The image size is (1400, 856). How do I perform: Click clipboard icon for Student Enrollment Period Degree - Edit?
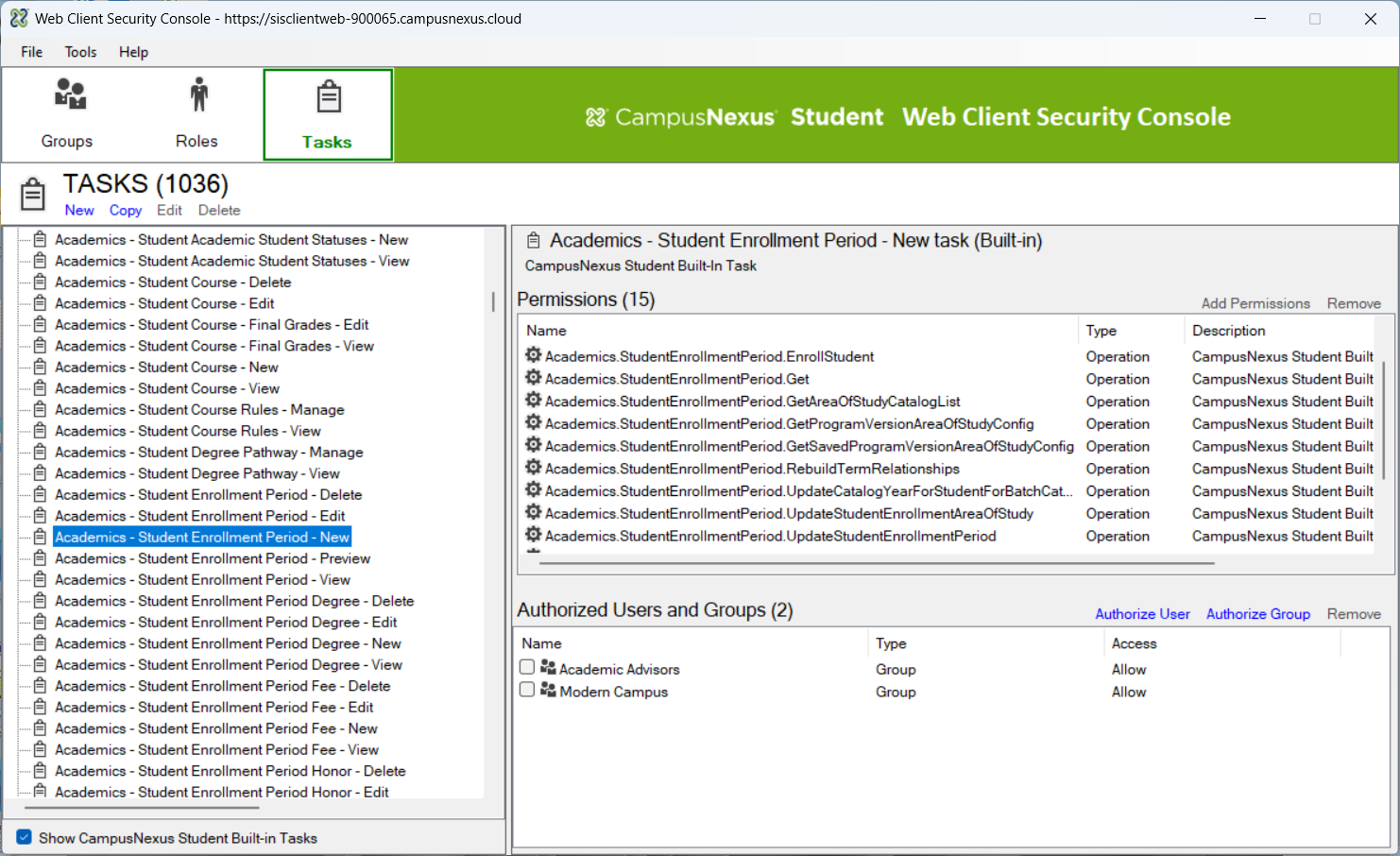(x=40, y=622)
